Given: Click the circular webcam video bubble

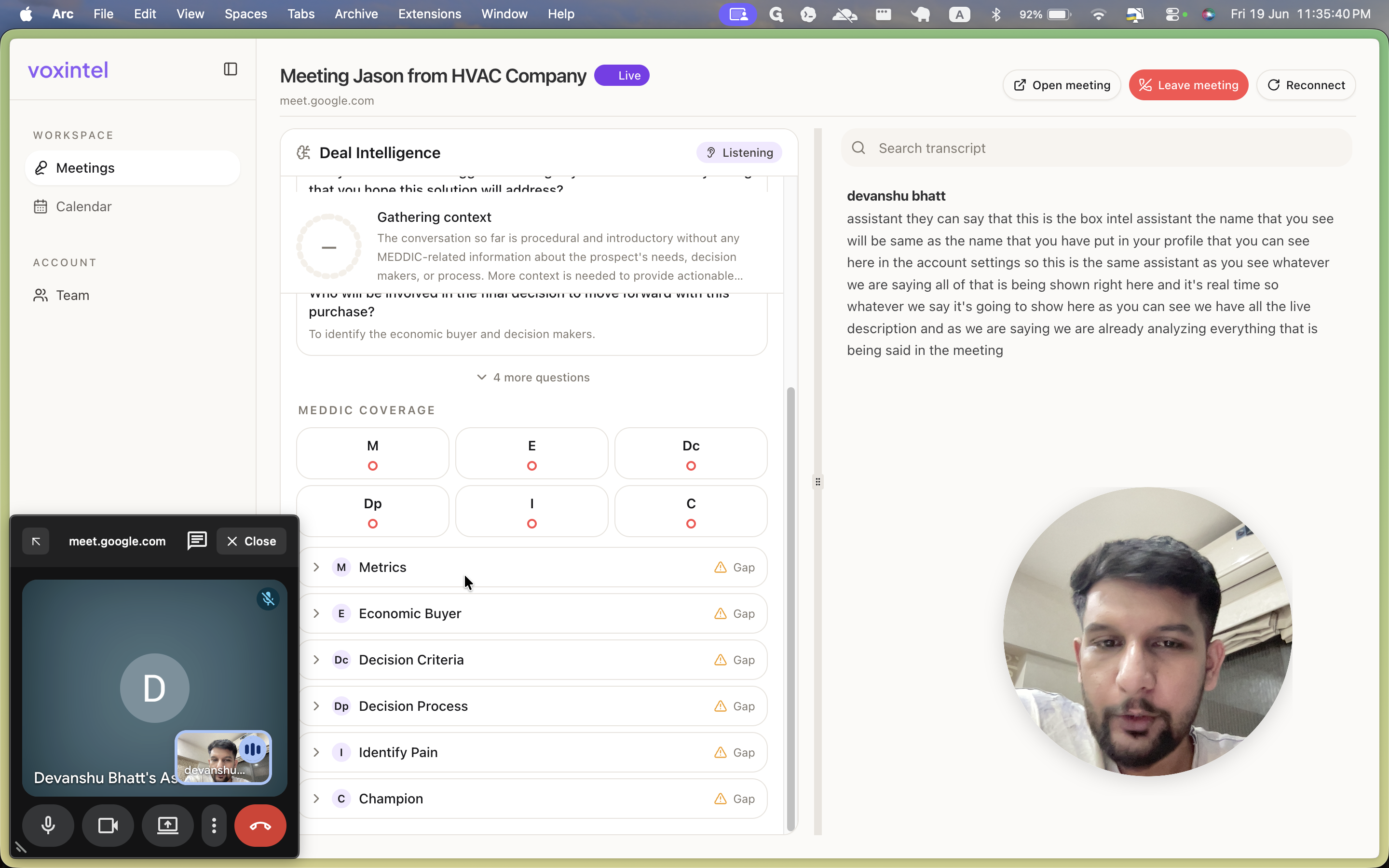Looking at the screenshot, I should pos(1148,632).
